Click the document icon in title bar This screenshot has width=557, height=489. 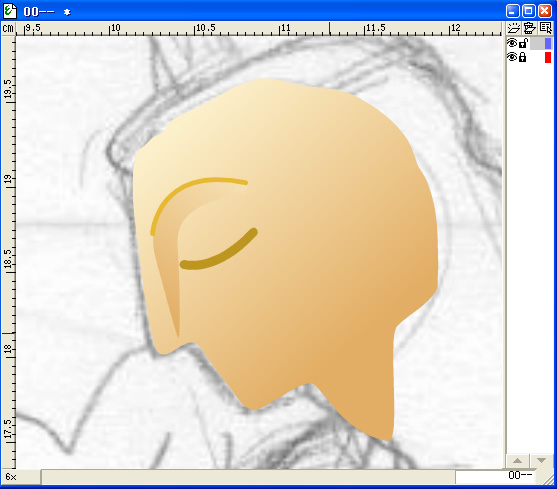point(10,11)
